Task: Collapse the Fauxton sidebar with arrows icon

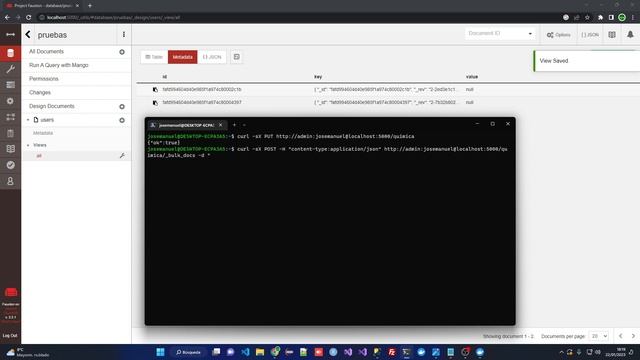Action: click(11, 34)
